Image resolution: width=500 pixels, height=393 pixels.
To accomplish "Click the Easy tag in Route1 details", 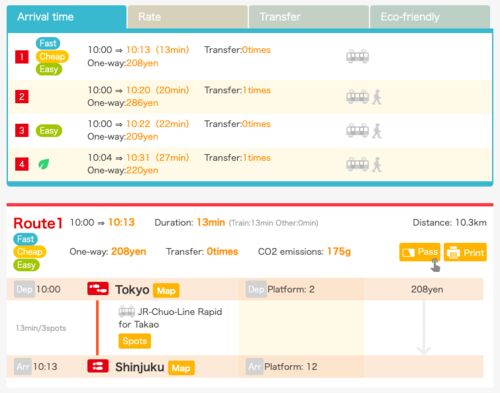I will [x=26, y=265].
